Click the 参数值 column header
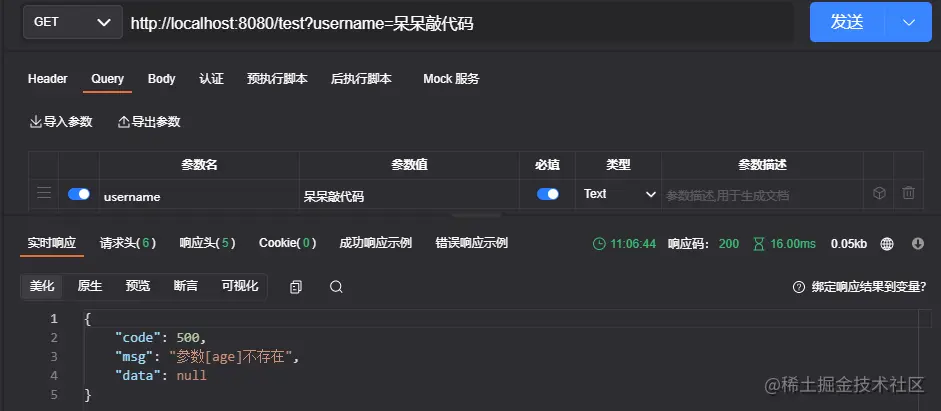Viewport: 941px width, 411px height. [409, 165]
